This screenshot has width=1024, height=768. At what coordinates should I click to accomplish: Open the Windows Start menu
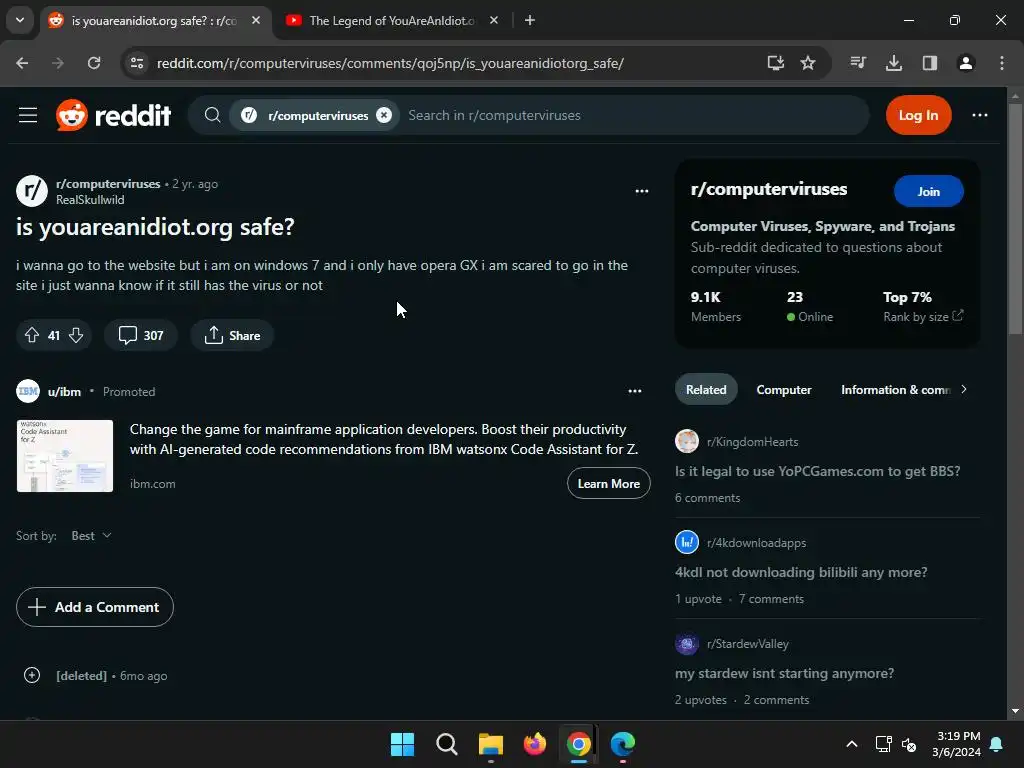click(x=402, y=744)
